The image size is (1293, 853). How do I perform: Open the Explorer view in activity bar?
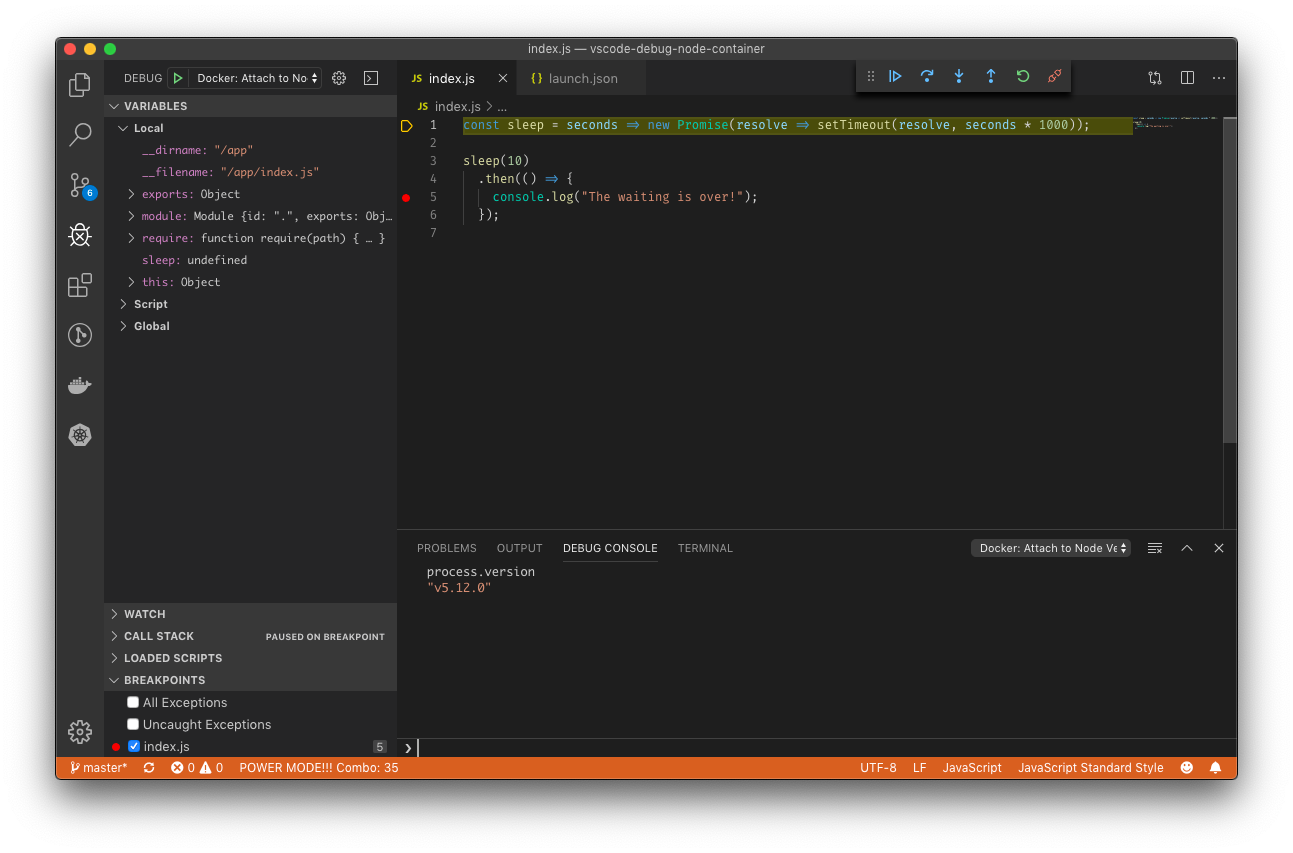point(80,85)
